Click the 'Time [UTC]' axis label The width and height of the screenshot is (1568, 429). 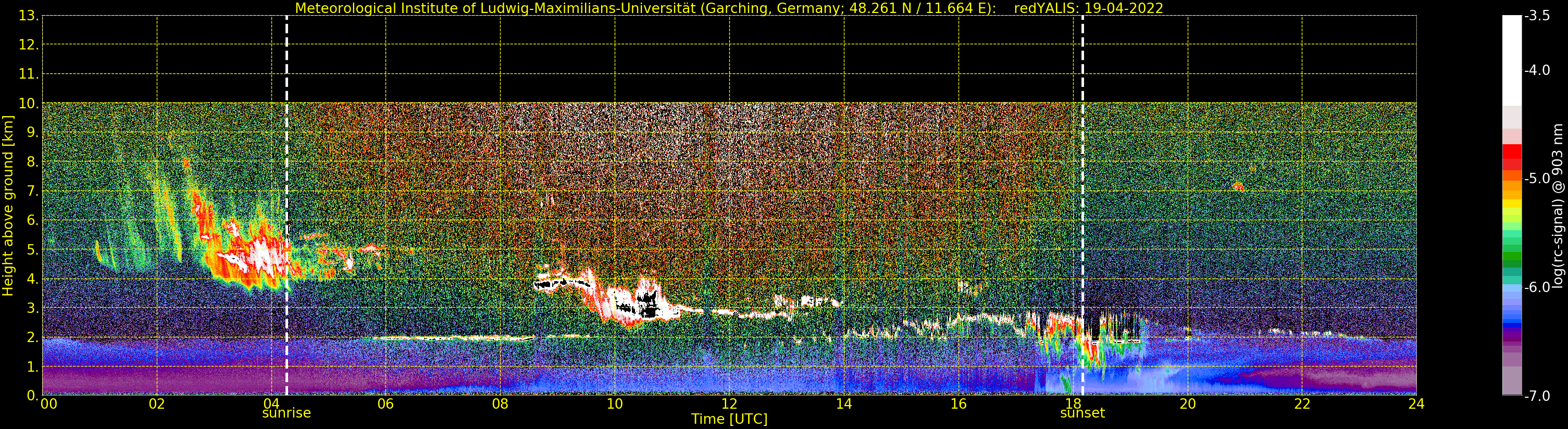tap(729, 419)
